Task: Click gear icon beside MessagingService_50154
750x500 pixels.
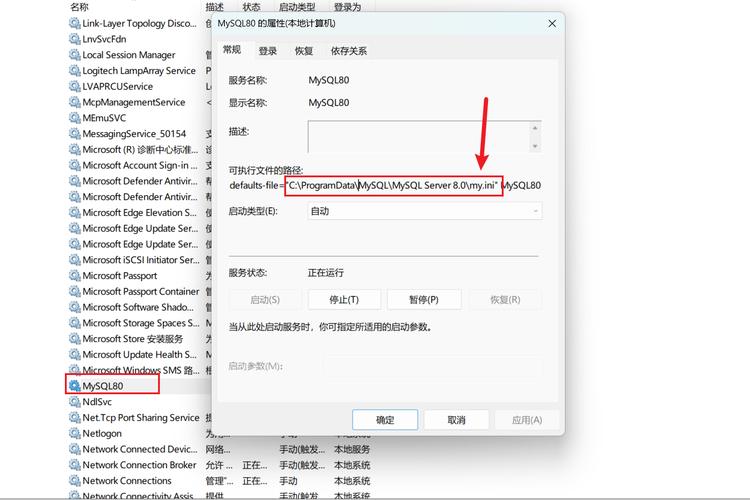Action: pos(75,133)
